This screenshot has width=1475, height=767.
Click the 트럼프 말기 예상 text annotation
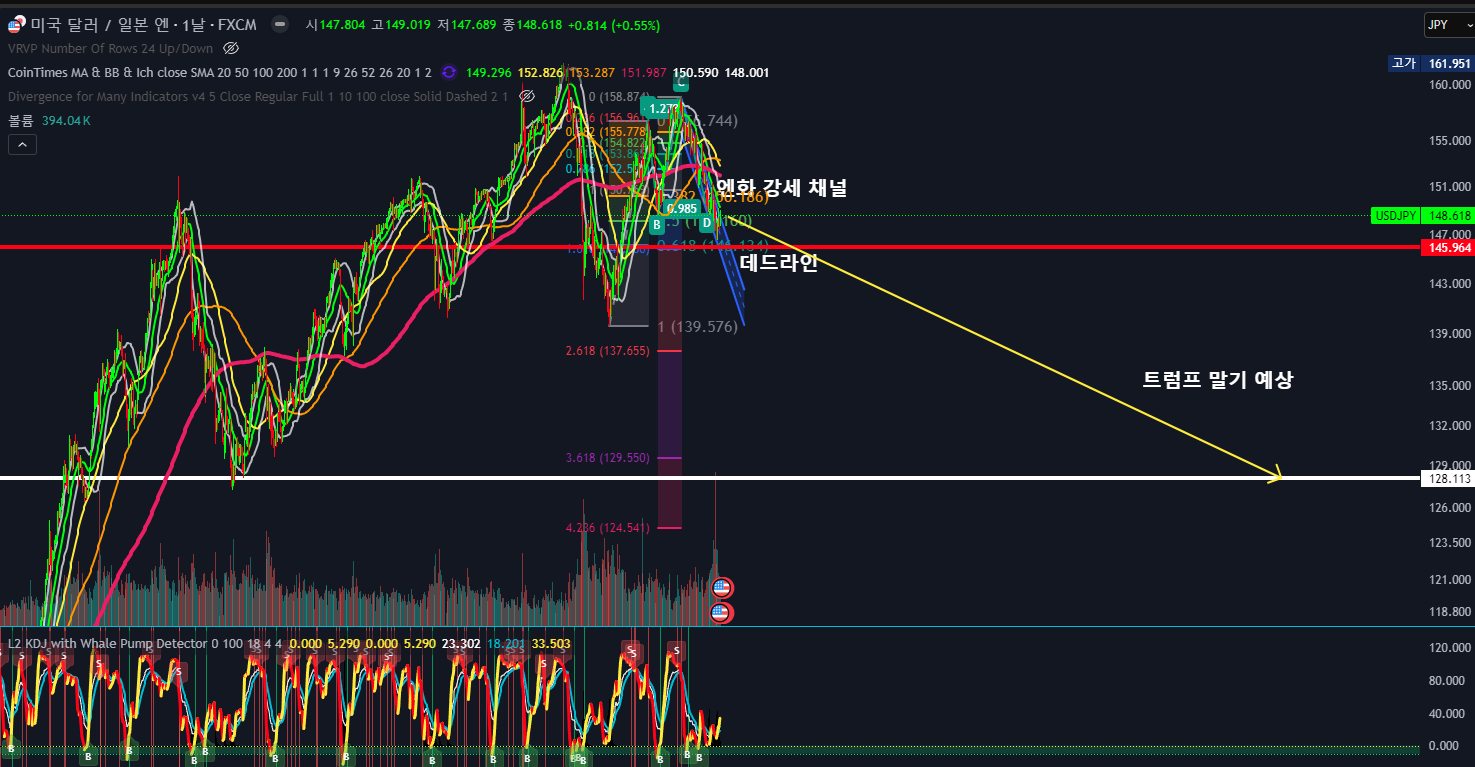pos(1217,380)
